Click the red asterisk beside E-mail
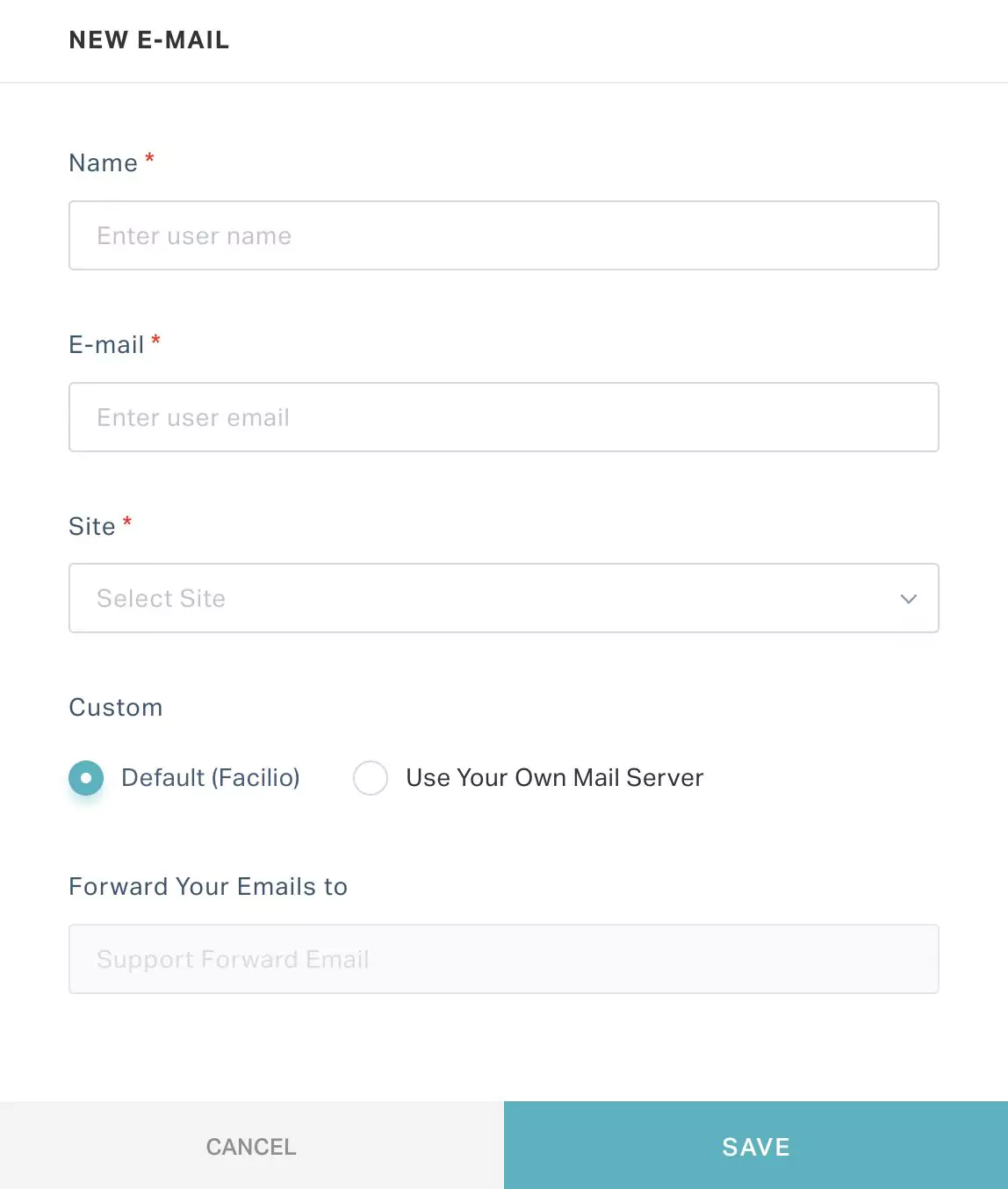This screenshot has width=1008, height=1189. [155, 341]
